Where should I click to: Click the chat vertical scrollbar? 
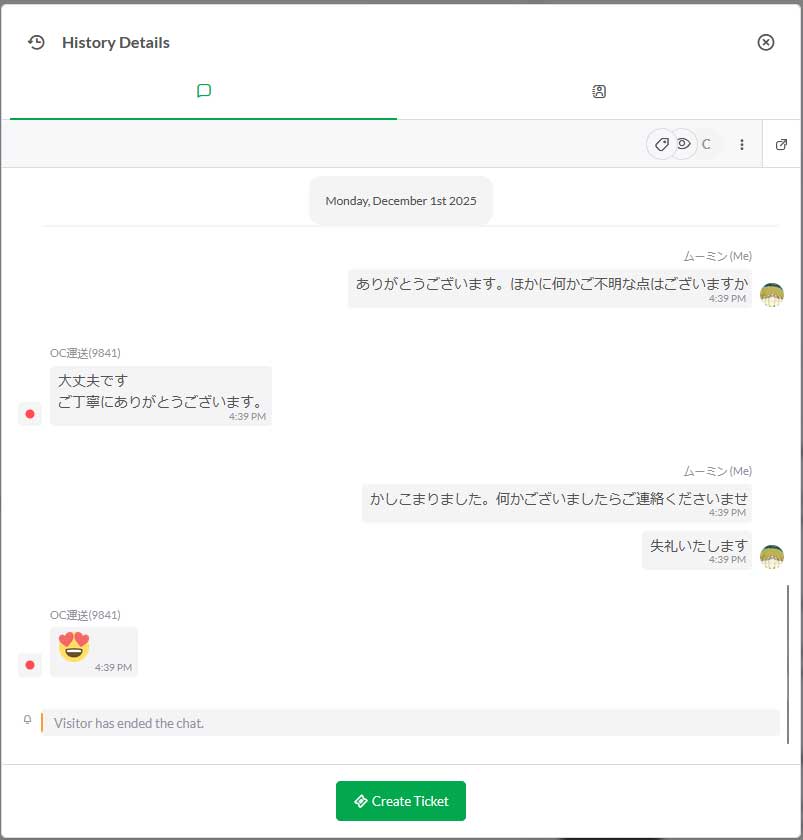(x=788, y=664)
